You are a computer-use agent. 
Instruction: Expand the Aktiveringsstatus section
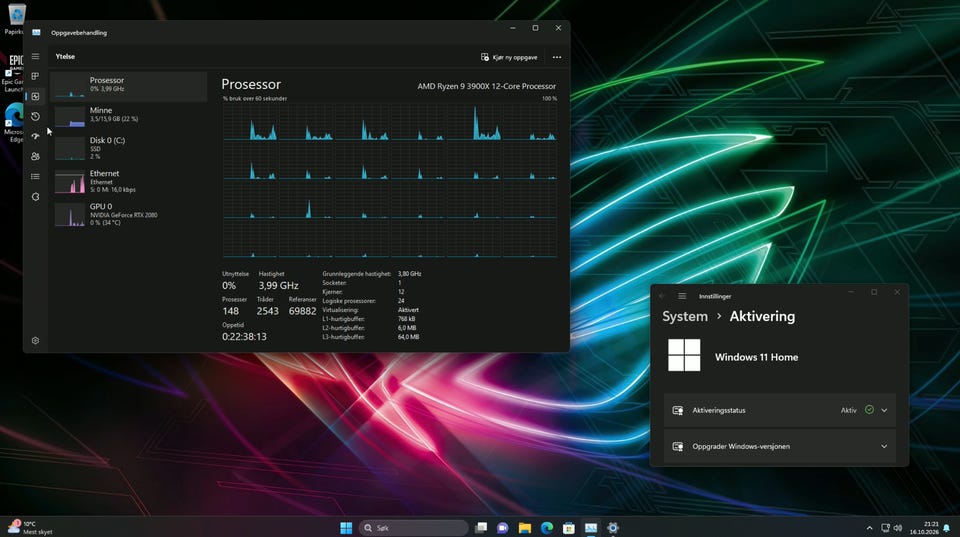point(779,410)
